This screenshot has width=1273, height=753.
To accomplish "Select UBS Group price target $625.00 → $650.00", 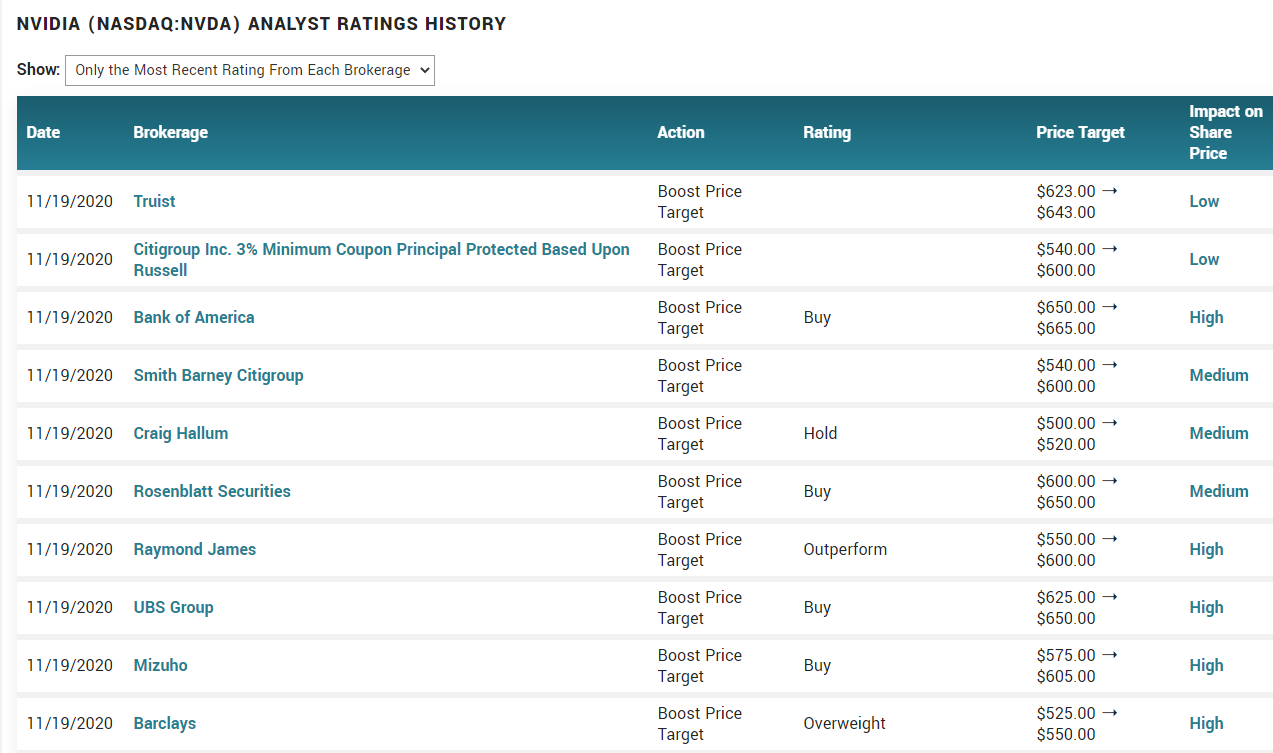I will coord(1077,607).
